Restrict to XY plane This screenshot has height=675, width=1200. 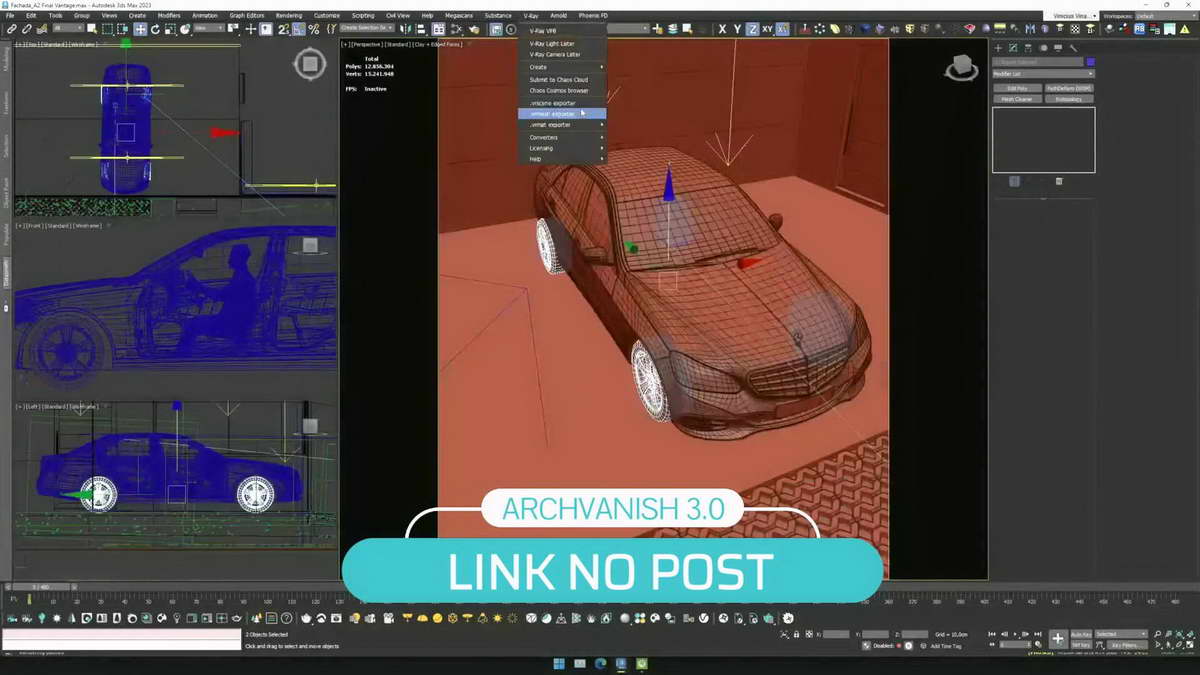767,30
